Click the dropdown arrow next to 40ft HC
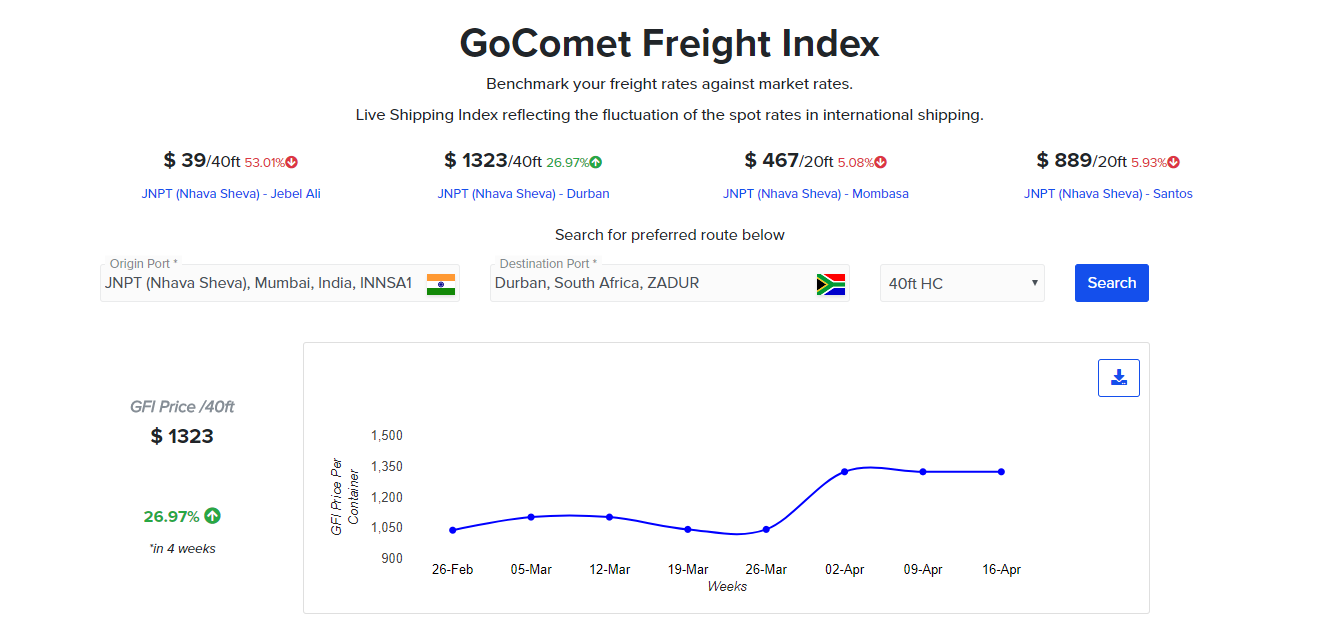 click(x=1033, y=283)
